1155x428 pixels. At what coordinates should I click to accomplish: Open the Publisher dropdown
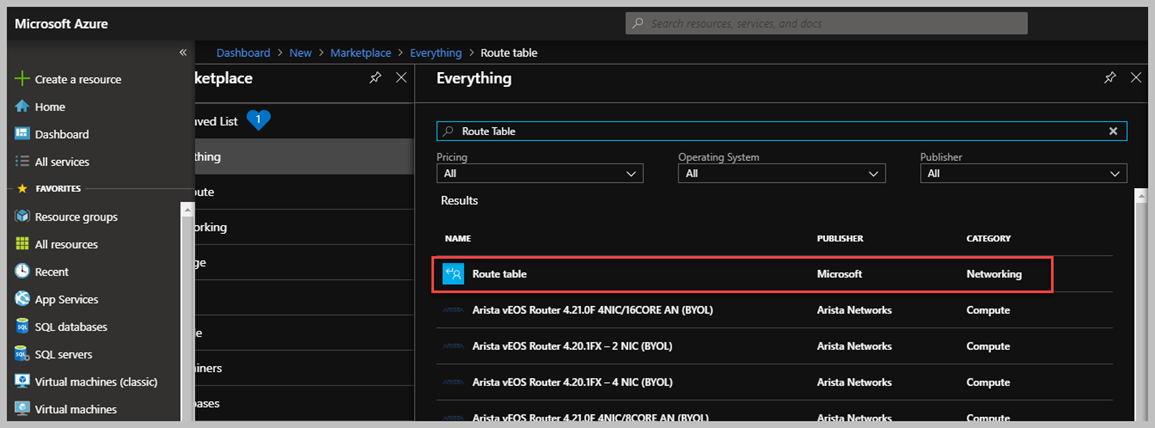point(1023,173)
